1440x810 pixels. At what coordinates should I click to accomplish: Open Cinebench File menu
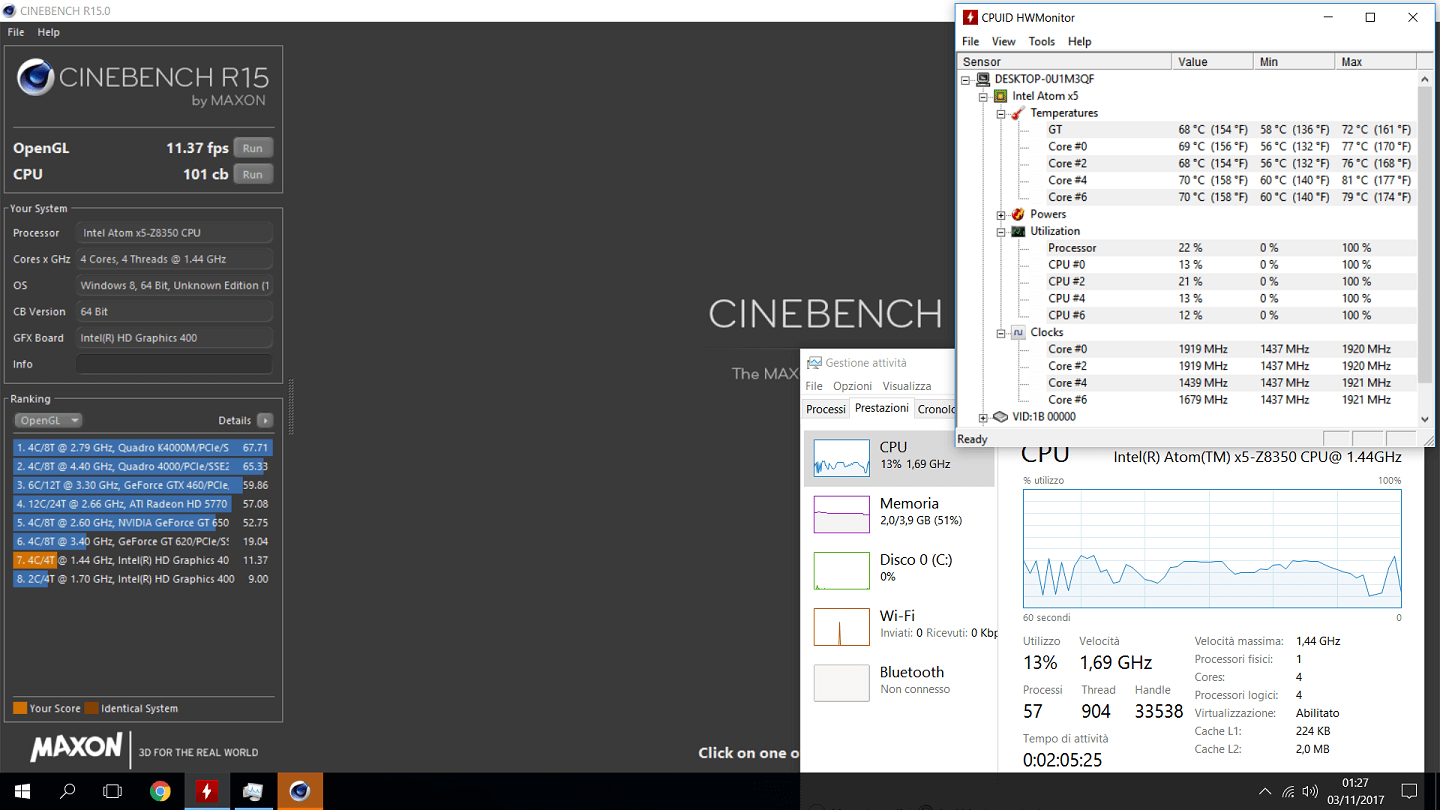16,32
